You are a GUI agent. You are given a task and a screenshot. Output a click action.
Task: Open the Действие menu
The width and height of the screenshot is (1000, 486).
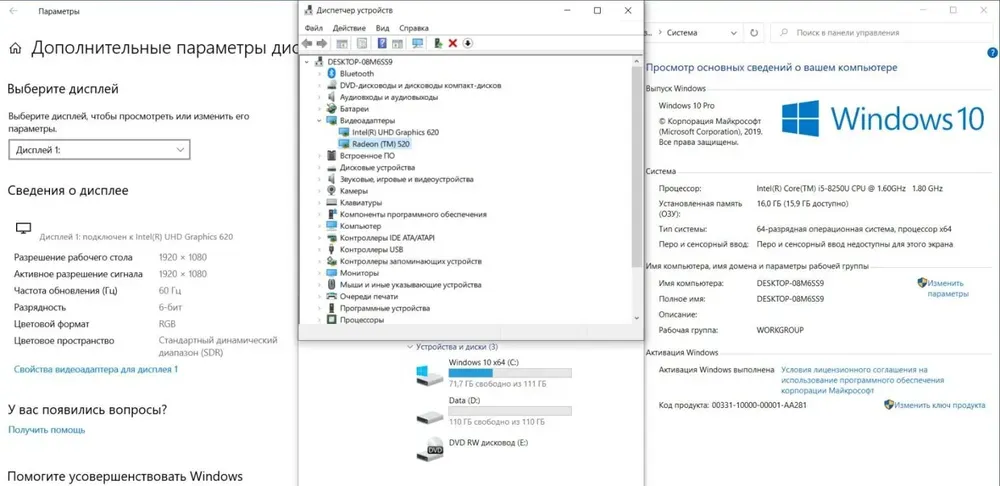coord(349,28)
